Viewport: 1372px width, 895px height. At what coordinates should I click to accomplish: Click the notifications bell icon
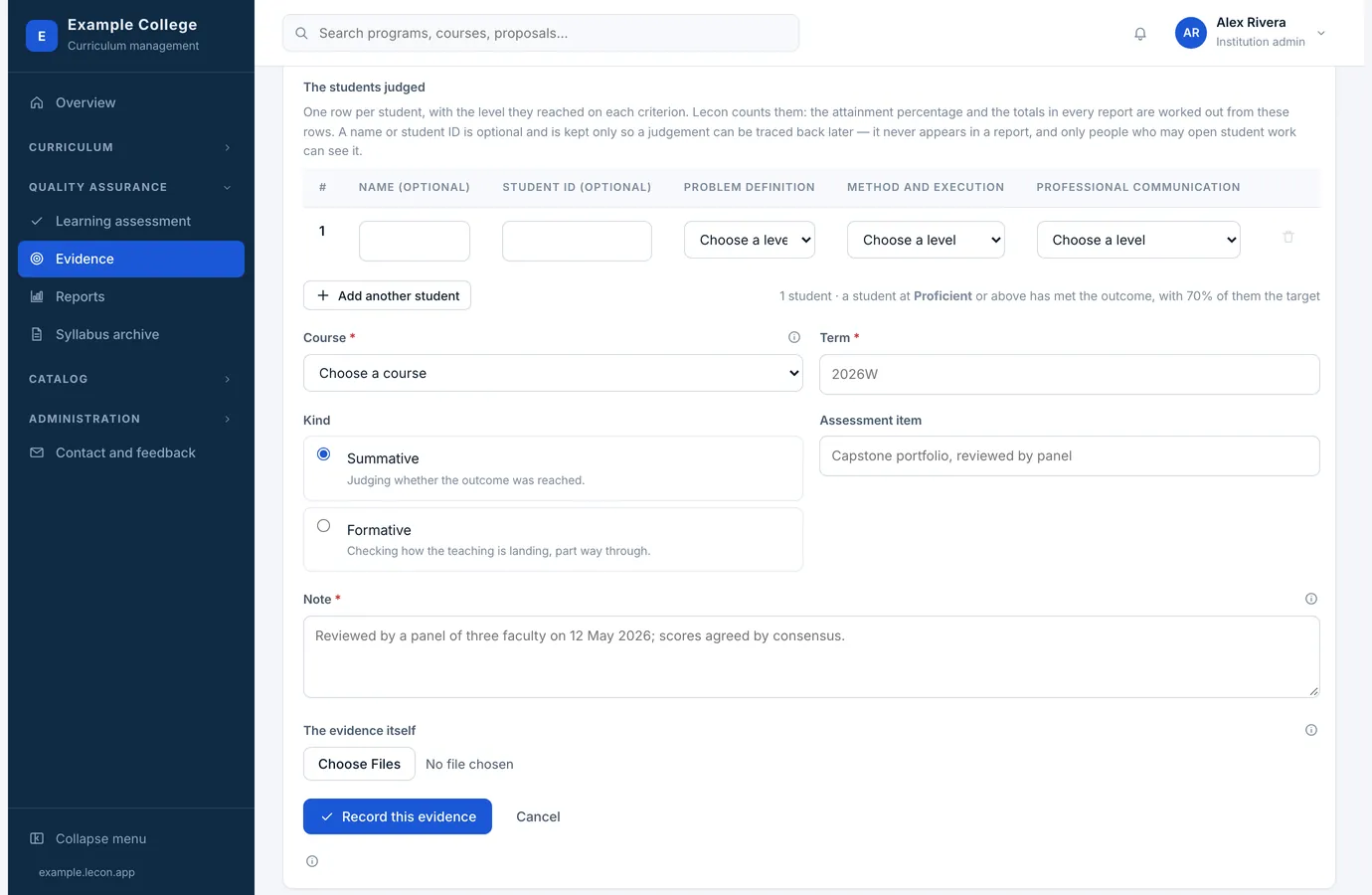click(x=1140, y=34)
